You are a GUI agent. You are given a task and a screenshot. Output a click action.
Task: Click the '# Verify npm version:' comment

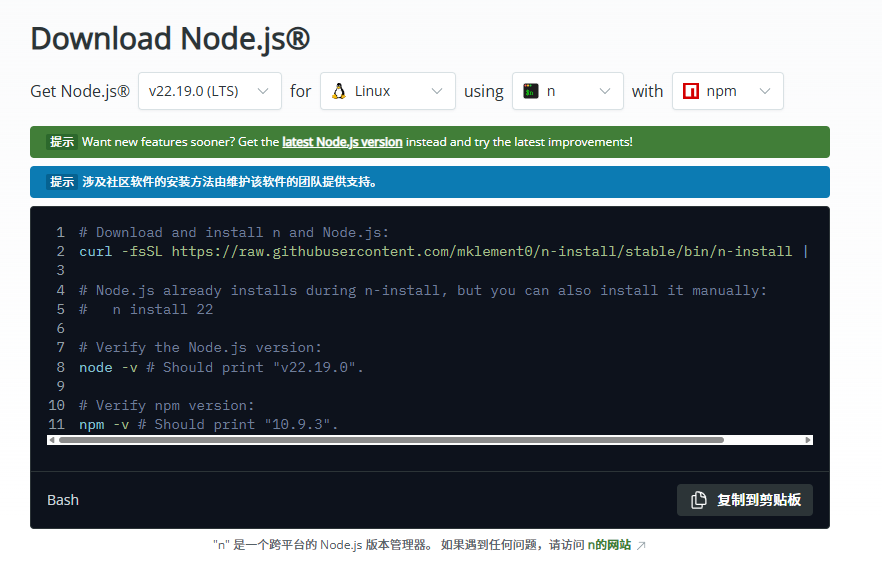[x=166, y=406]
